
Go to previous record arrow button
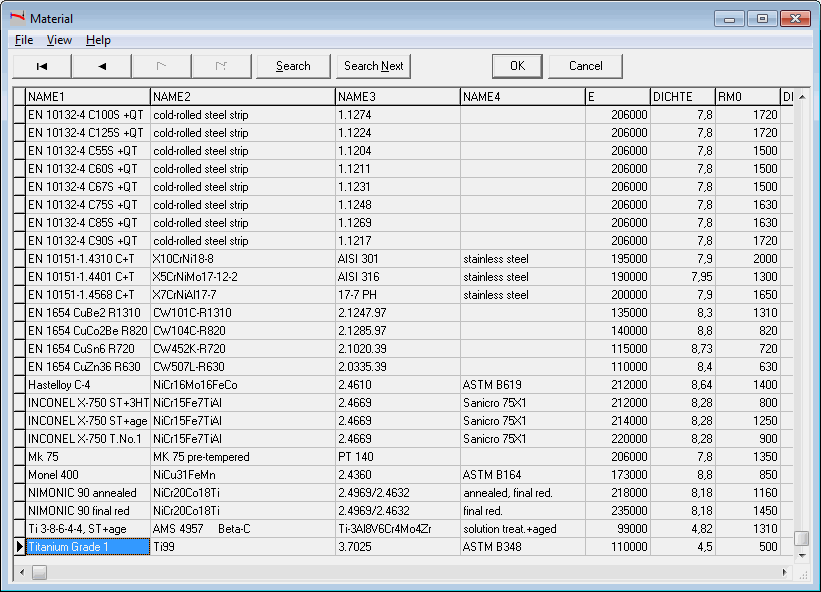(x=102, y=66)
